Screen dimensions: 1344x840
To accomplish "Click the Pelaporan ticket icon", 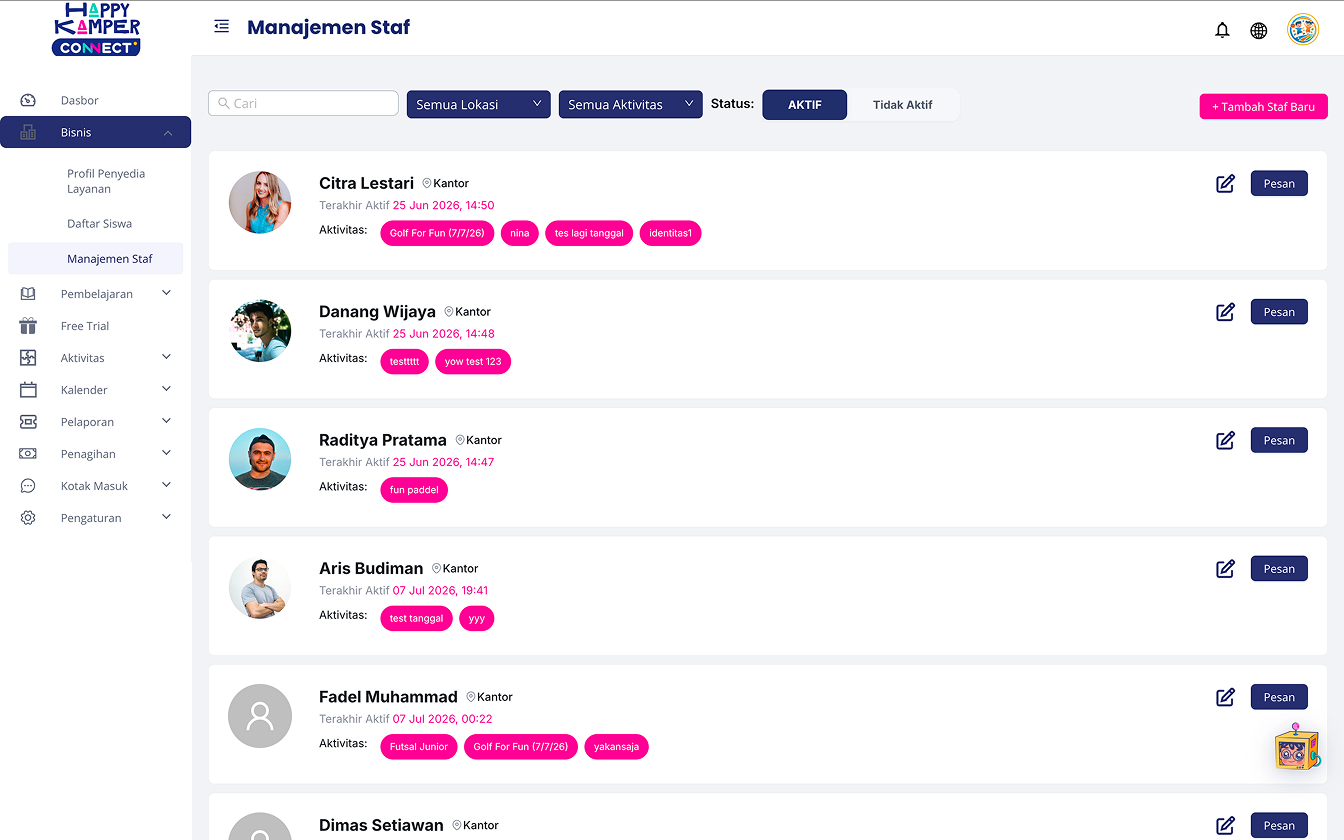I will 28,422.
